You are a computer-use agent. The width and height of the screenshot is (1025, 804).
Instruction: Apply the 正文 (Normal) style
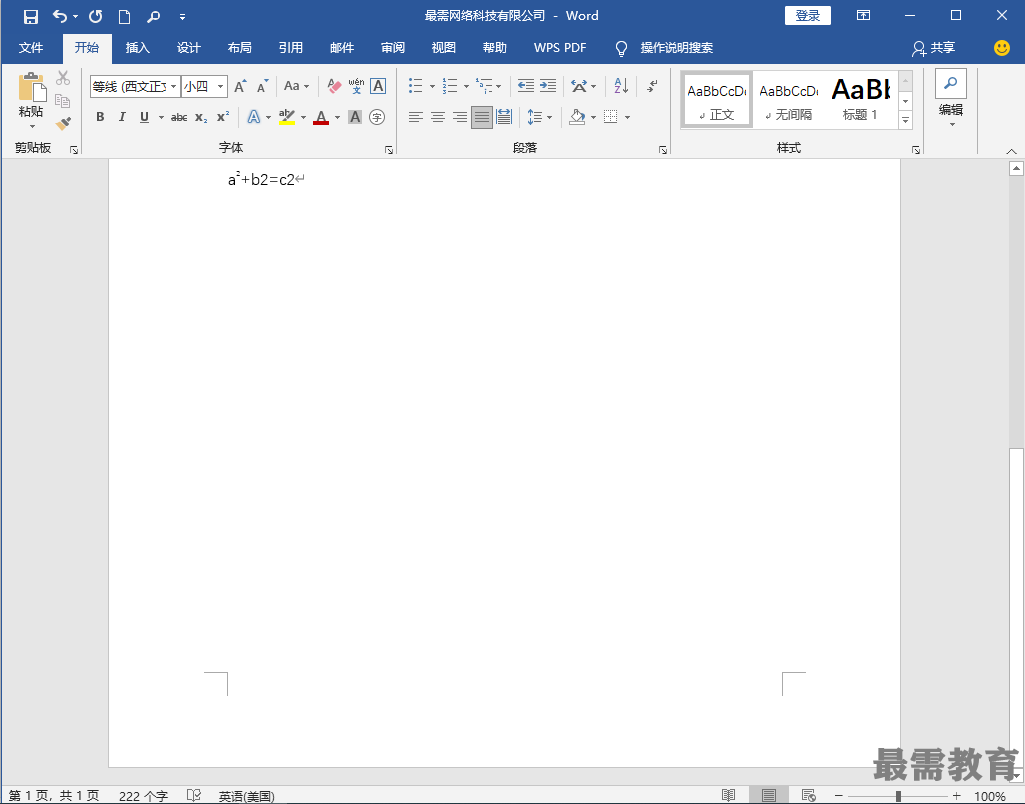click(x=717, y=100)
